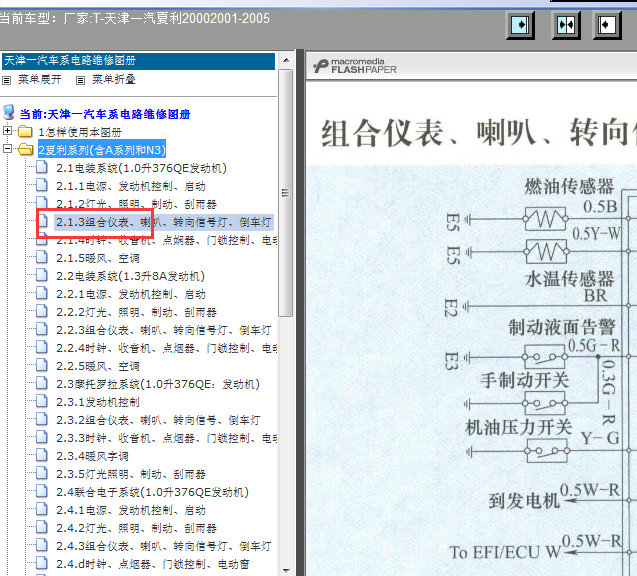Click the left-pane expand arrow button in the header

[520, 25]
